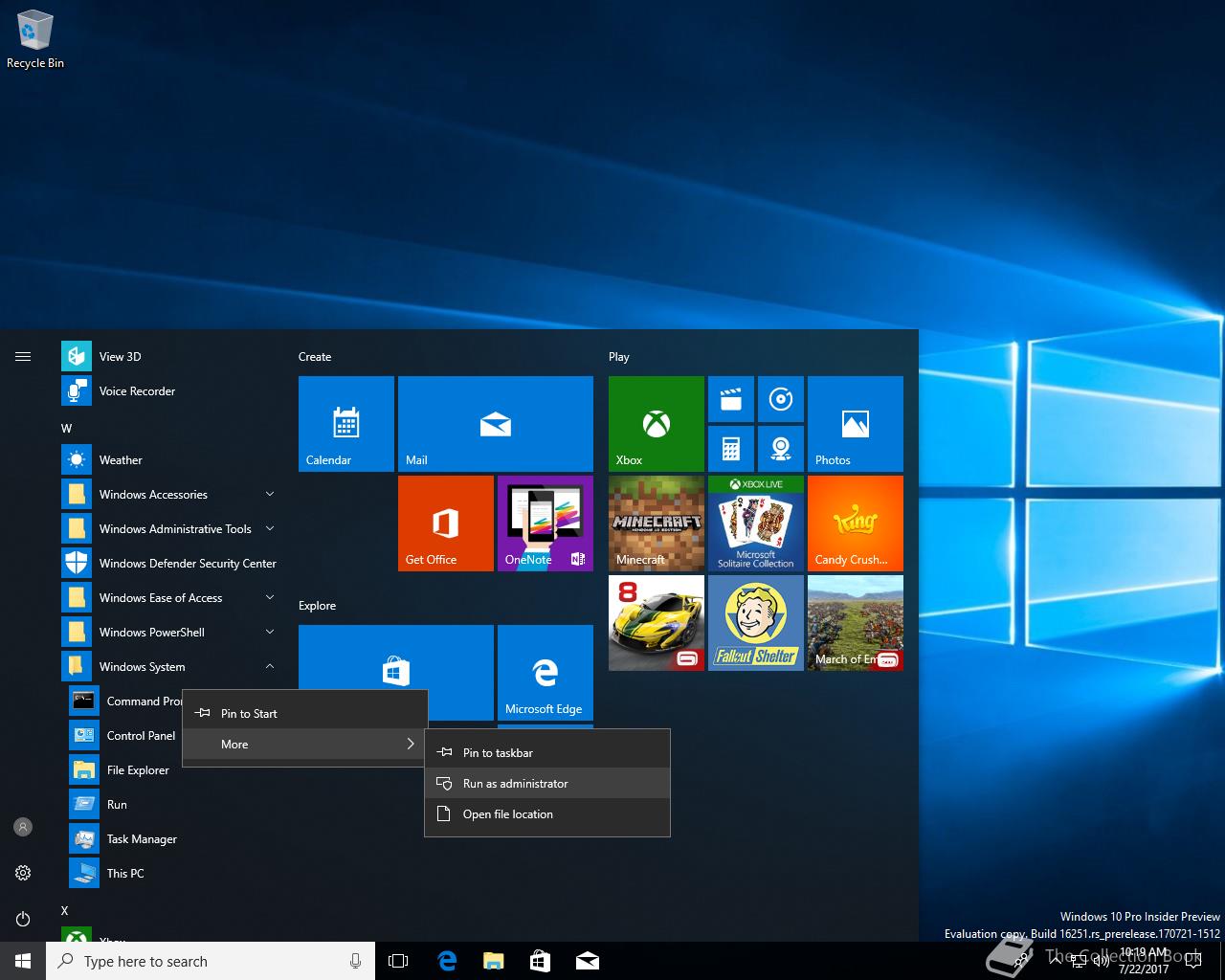This screenshot has width=1225, height=980.
Task: Open the Fallout Shelter tile
Action: pos(756,623)
